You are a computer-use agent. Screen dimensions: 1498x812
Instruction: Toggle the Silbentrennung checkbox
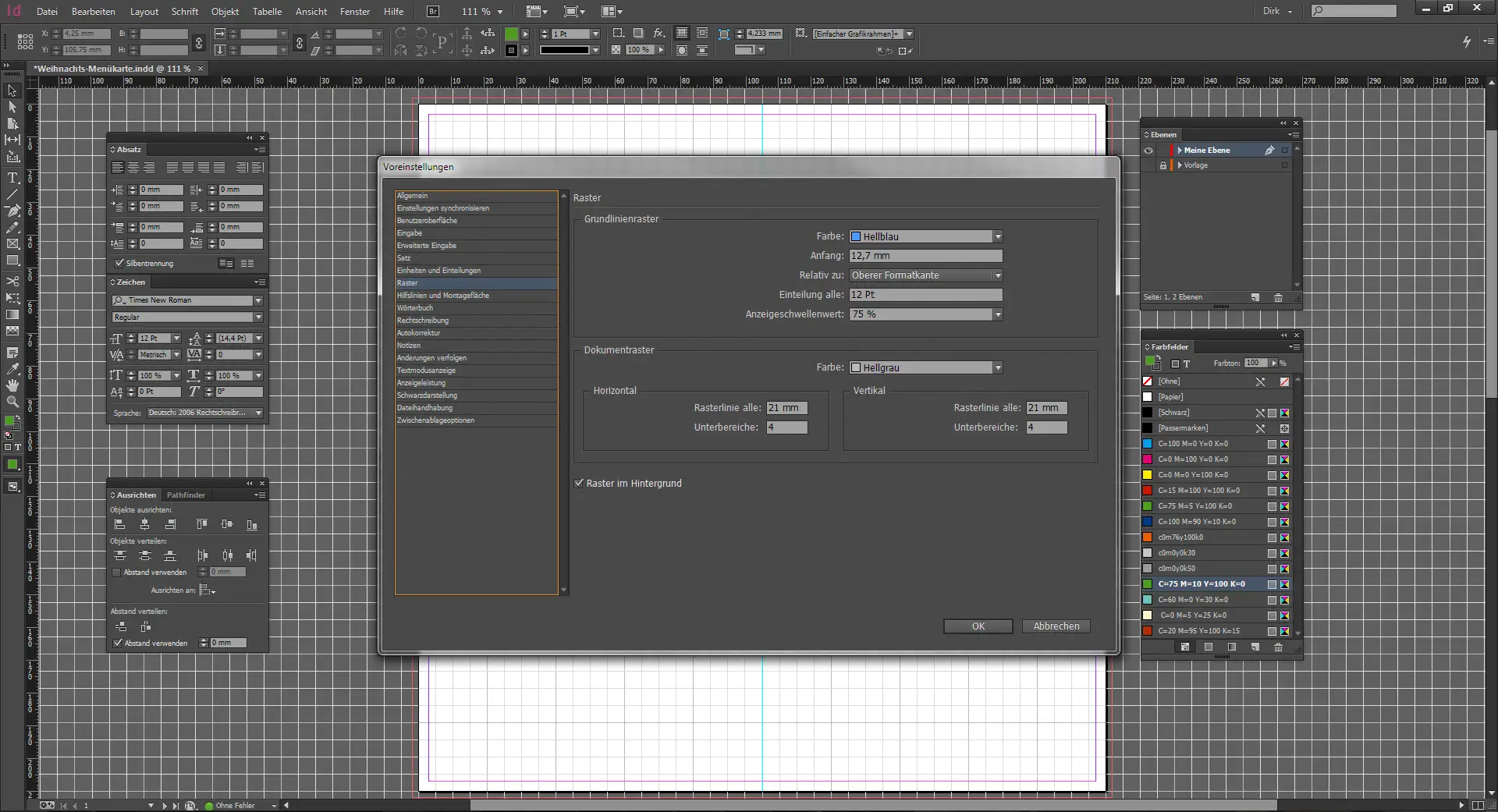[119, 264]
